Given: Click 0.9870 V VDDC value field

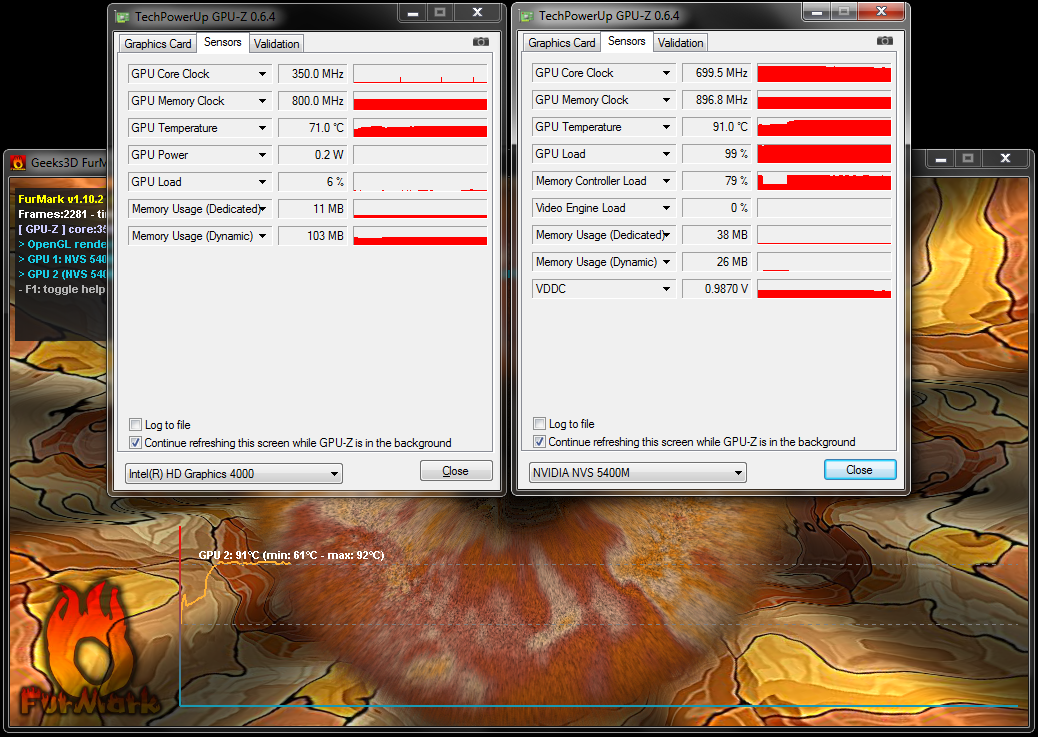Looking at the screenshot, I should click(x=717, y=289).
